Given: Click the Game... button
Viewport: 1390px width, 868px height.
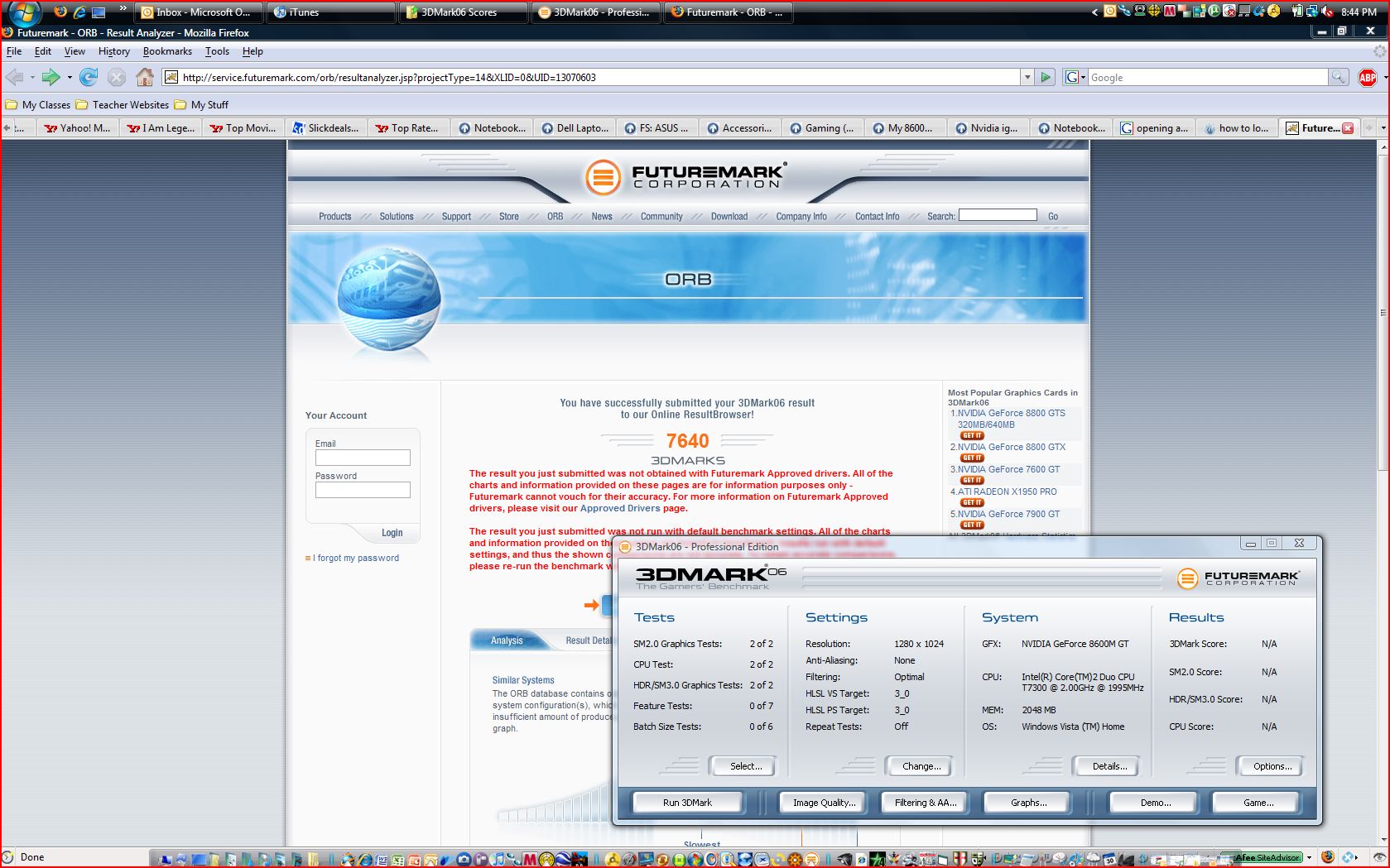Looking at the screenshot, I should [x=1258, y=803].
